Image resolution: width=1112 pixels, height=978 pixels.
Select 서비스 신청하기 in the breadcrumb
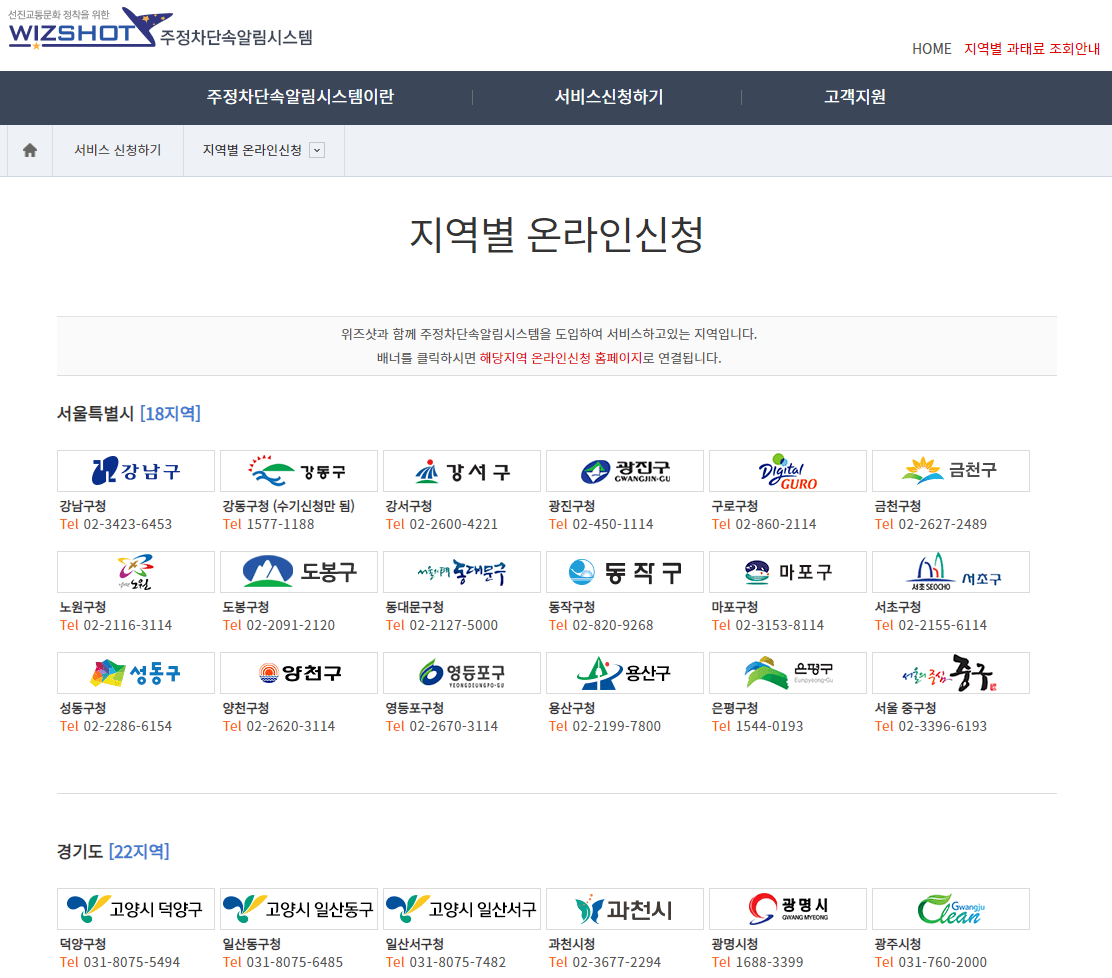(x=118, y=150)
